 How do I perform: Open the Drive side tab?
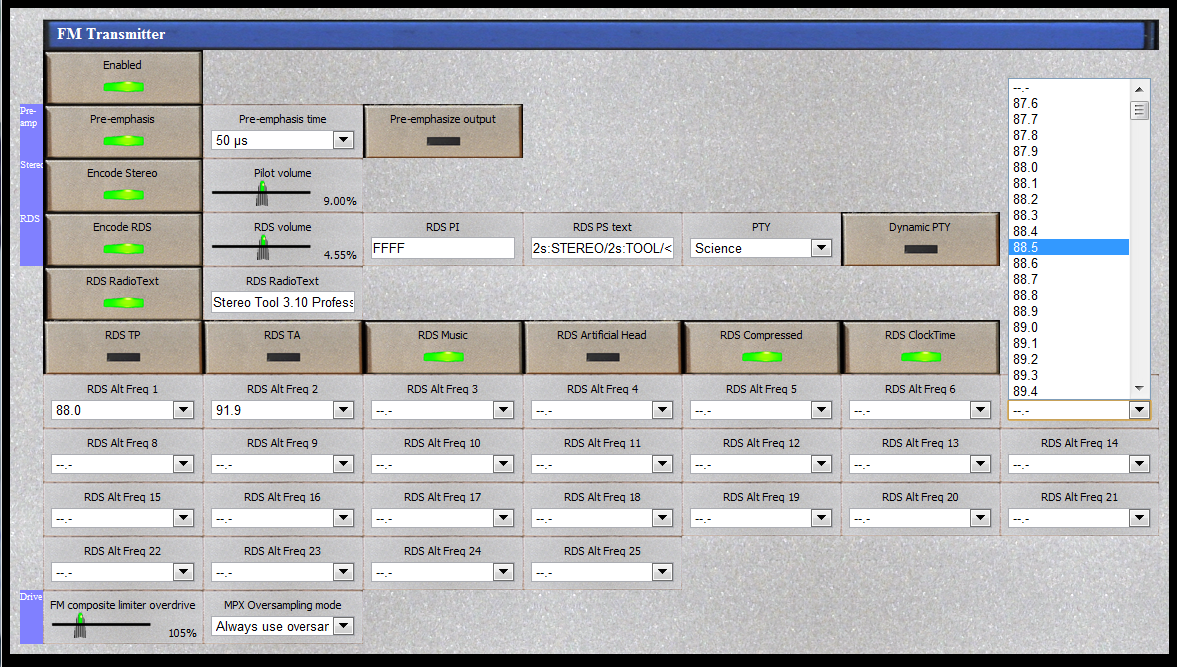[31, 617]
